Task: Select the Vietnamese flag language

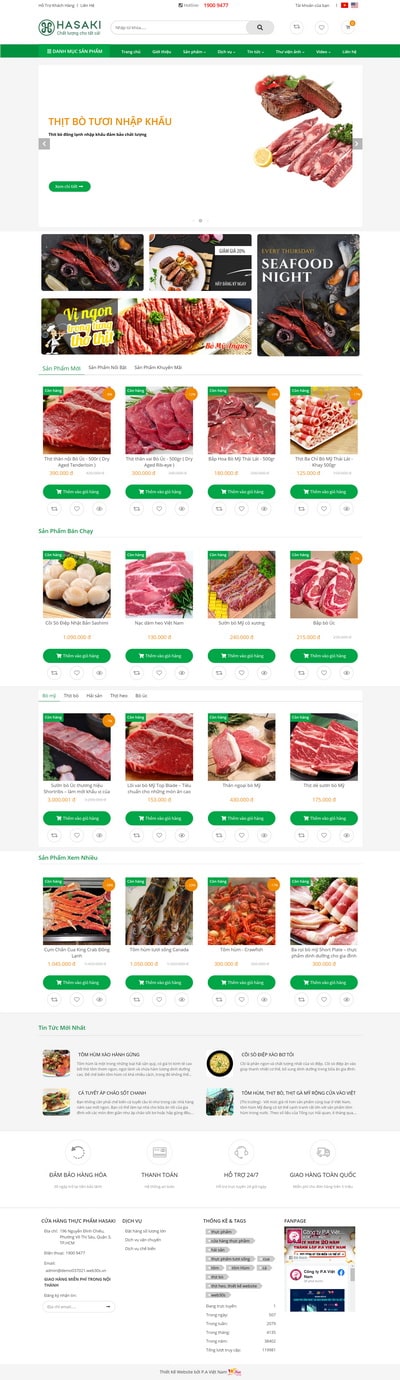Action: click(x=345, y=5)
